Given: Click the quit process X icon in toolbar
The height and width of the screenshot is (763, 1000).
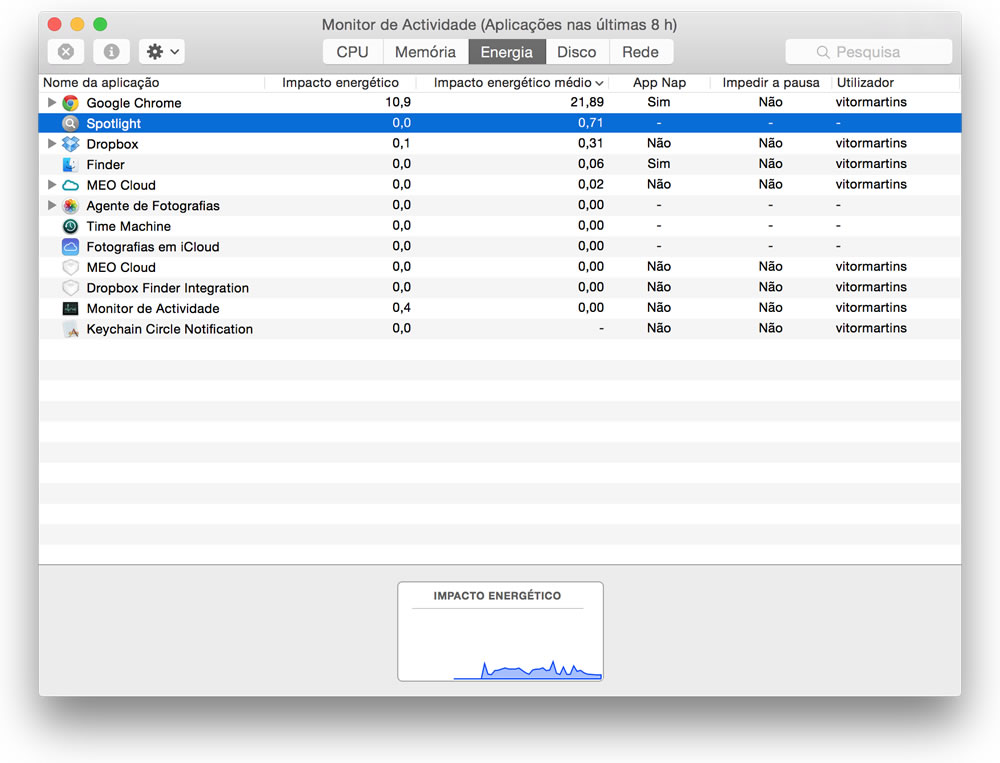Looking at the screenshot, I should [x=65, y=51].
